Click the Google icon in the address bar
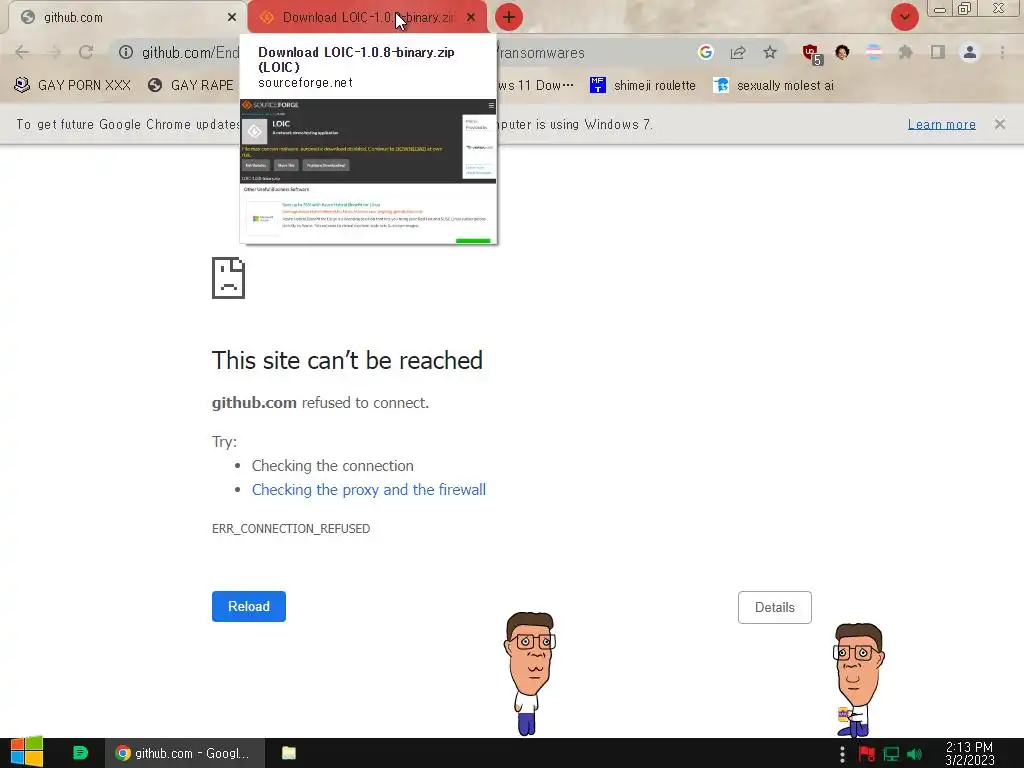Image resolution: width=1024 pixels, height=768 pixels. pyautogui.click(x=705, y=52)
